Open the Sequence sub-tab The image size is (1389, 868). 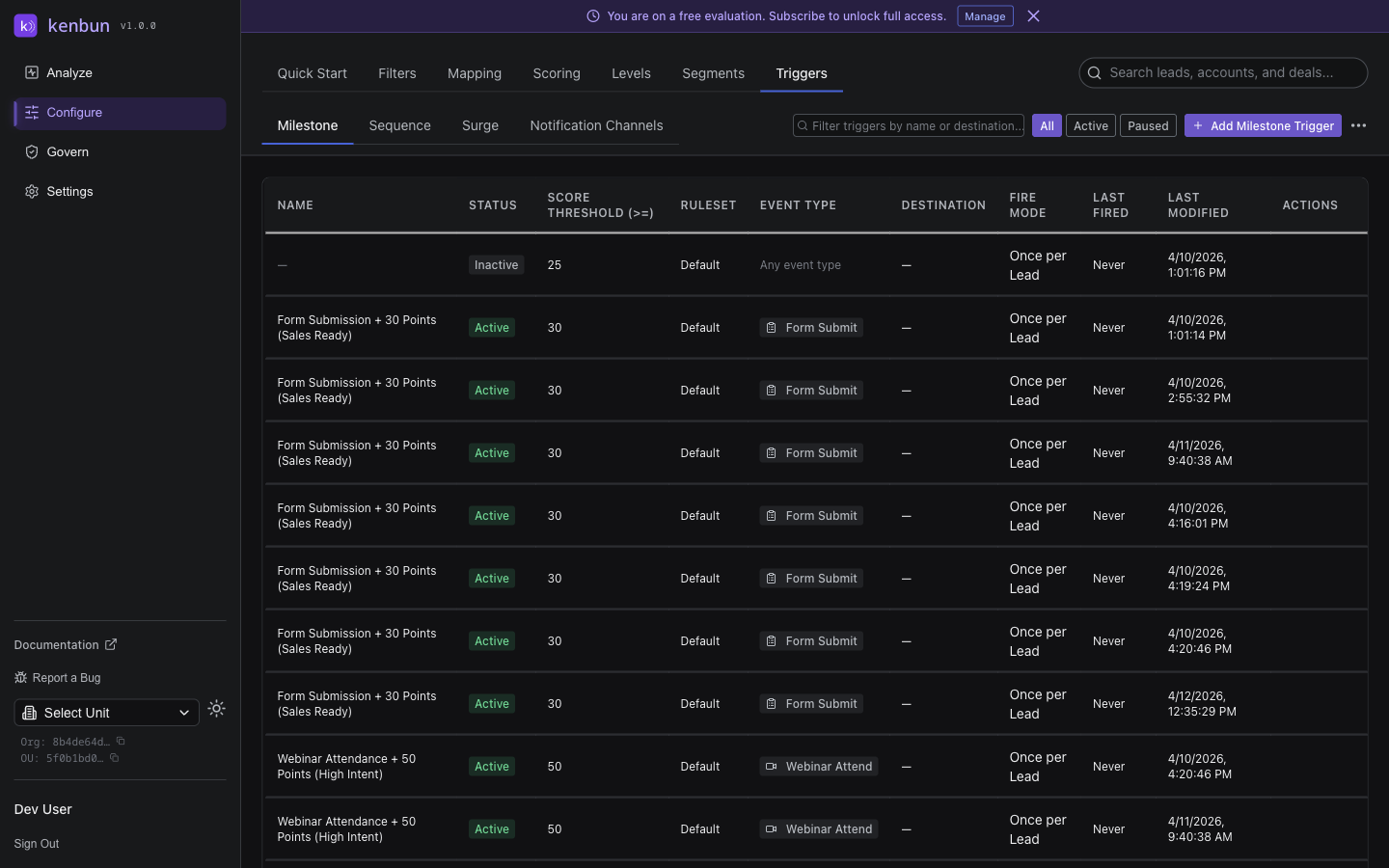(399, 125)
